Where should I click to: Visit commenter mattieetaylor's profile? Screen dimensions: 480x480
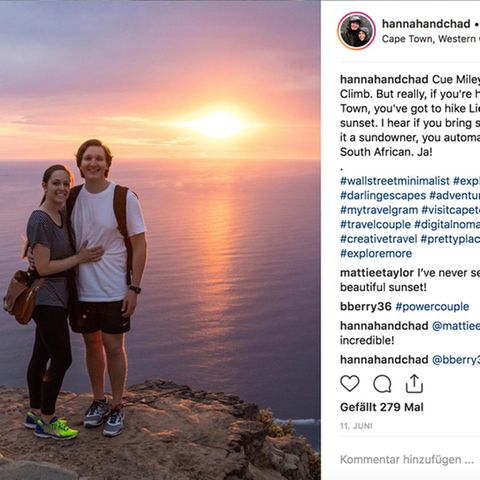click(377, 273)
